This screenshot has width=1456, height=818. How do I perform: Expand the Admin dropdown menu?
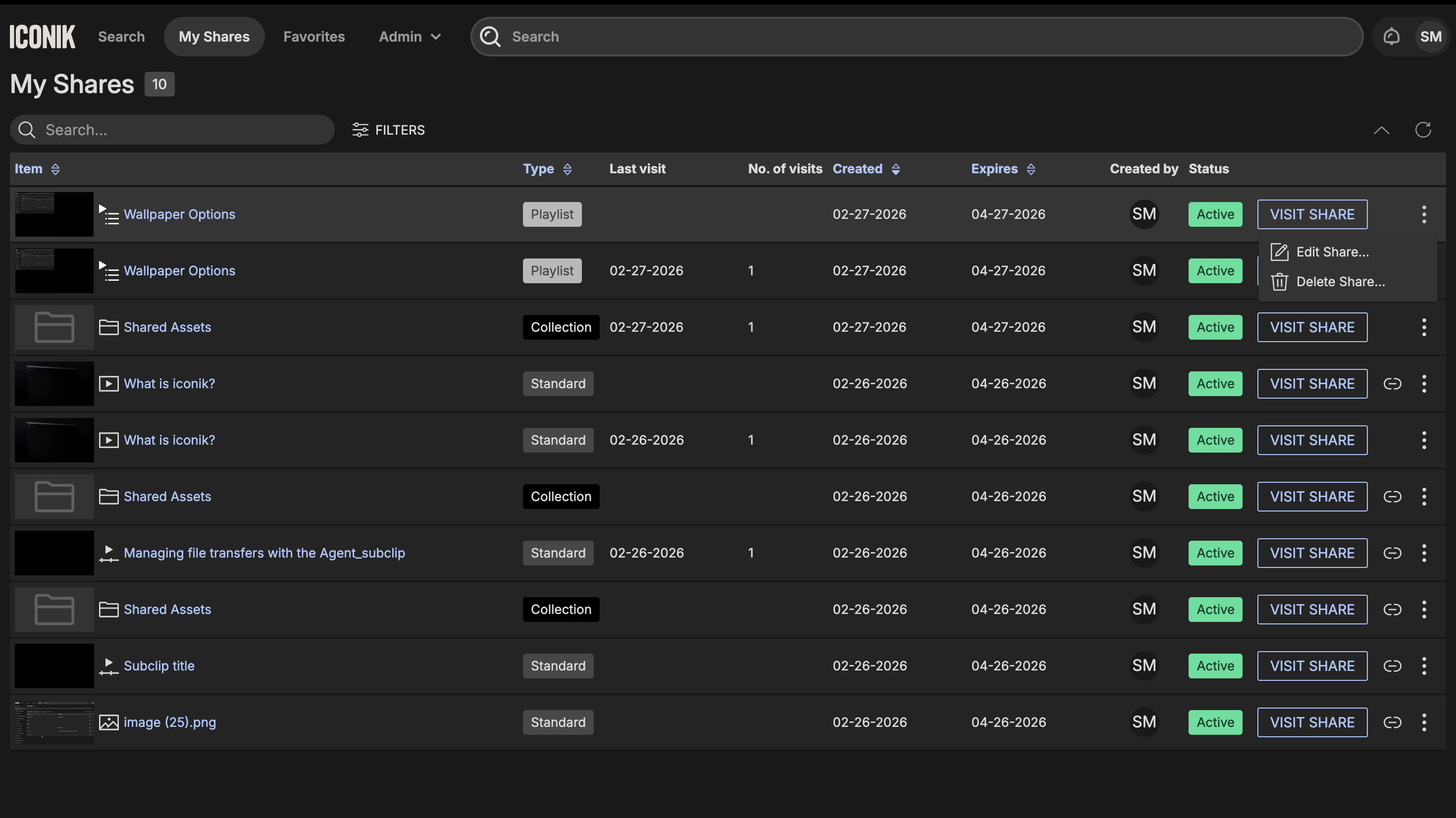point(410,37)
